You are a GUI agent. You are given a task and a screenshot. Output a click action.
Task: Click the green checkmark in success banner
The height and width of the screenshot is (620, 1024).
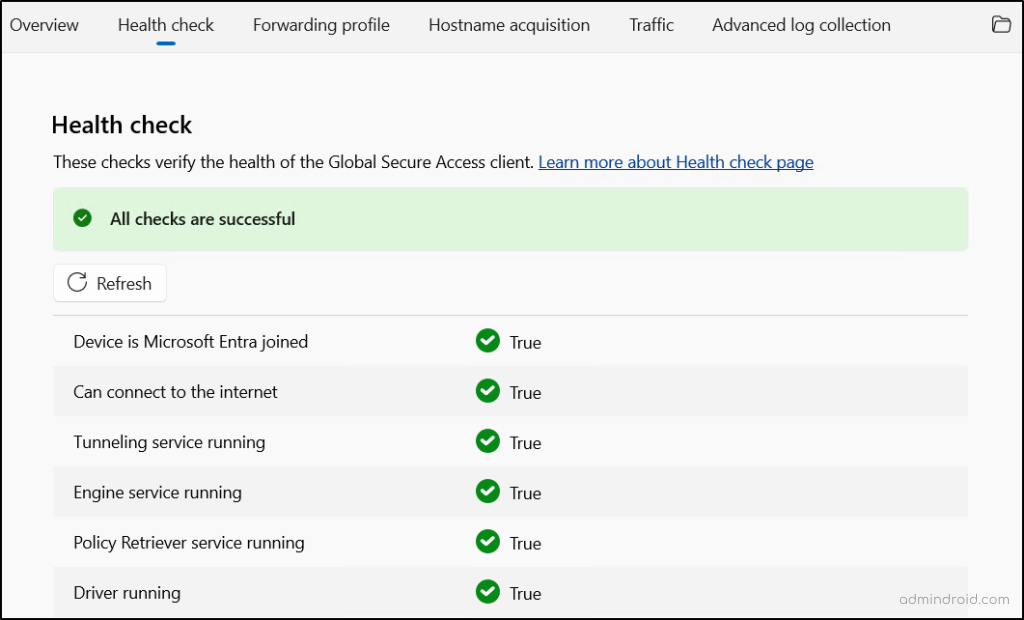click(83, 218)
